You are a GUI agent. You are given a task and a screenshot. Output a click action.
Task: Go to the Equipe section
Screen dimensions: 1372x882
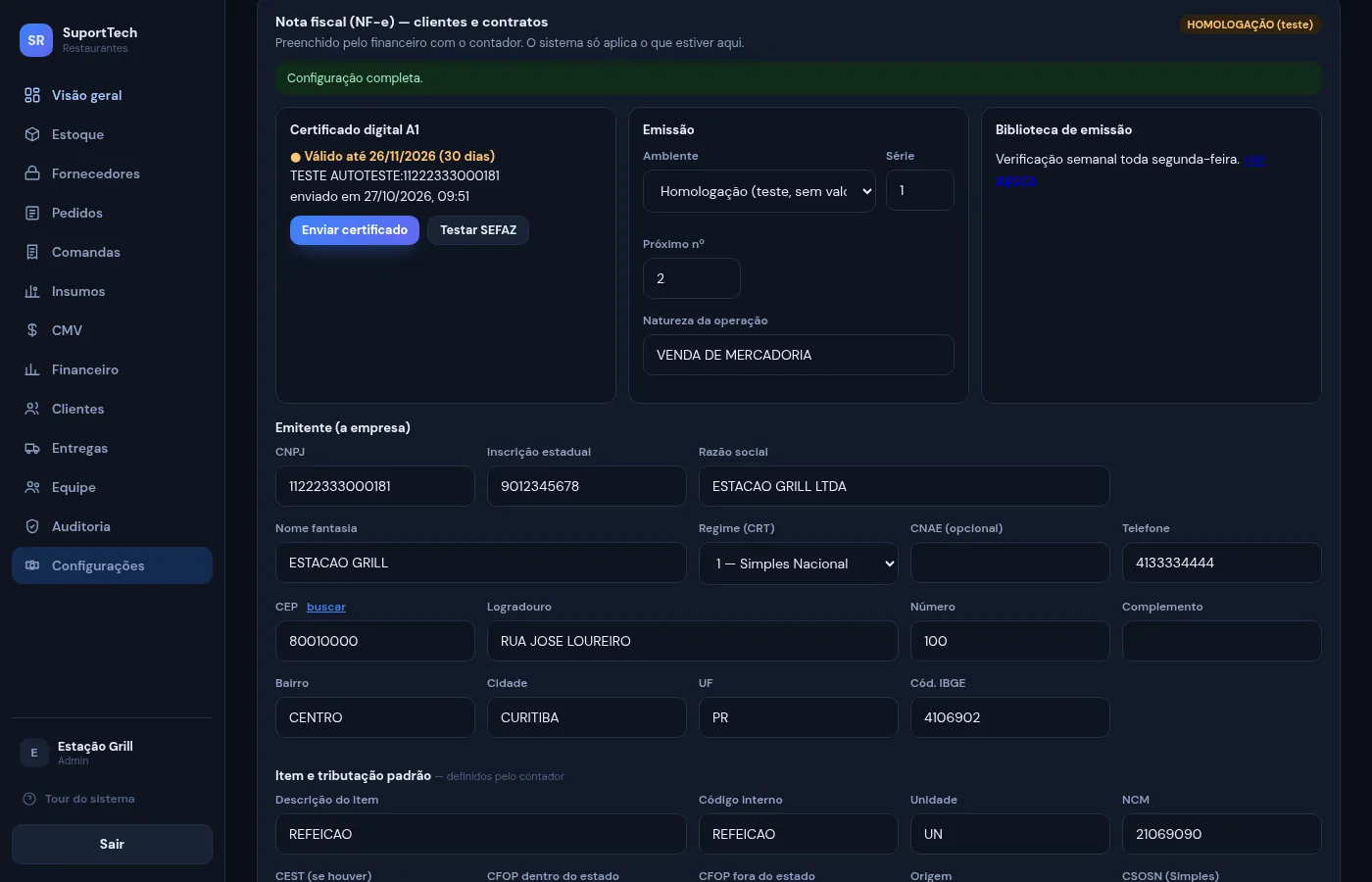click(112, 487)
